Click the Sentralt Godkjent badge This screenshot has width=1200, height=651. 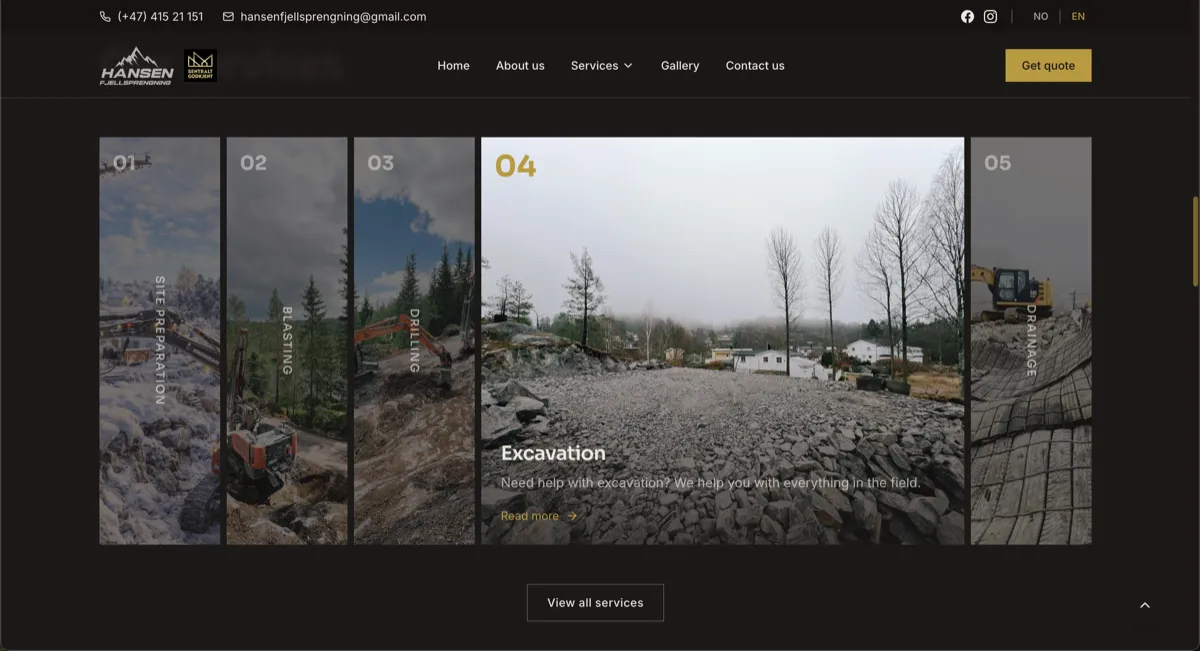tap(200, 66)
